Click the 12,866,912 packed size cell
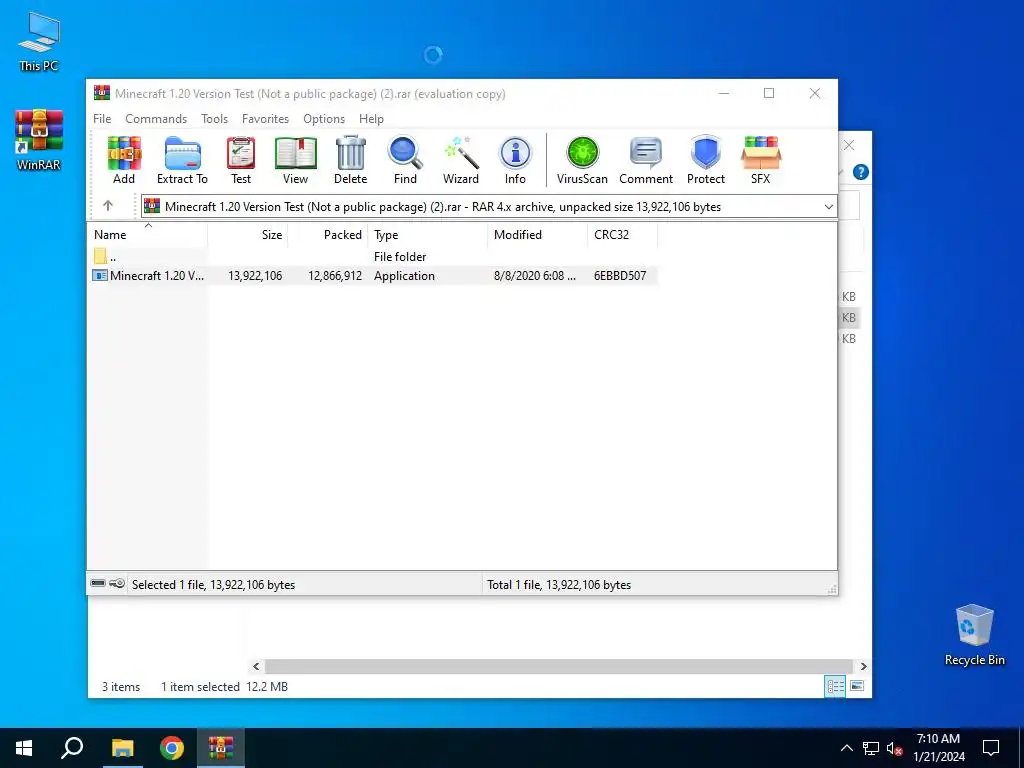The image size is (1024, 768). (x=335, y=276)
